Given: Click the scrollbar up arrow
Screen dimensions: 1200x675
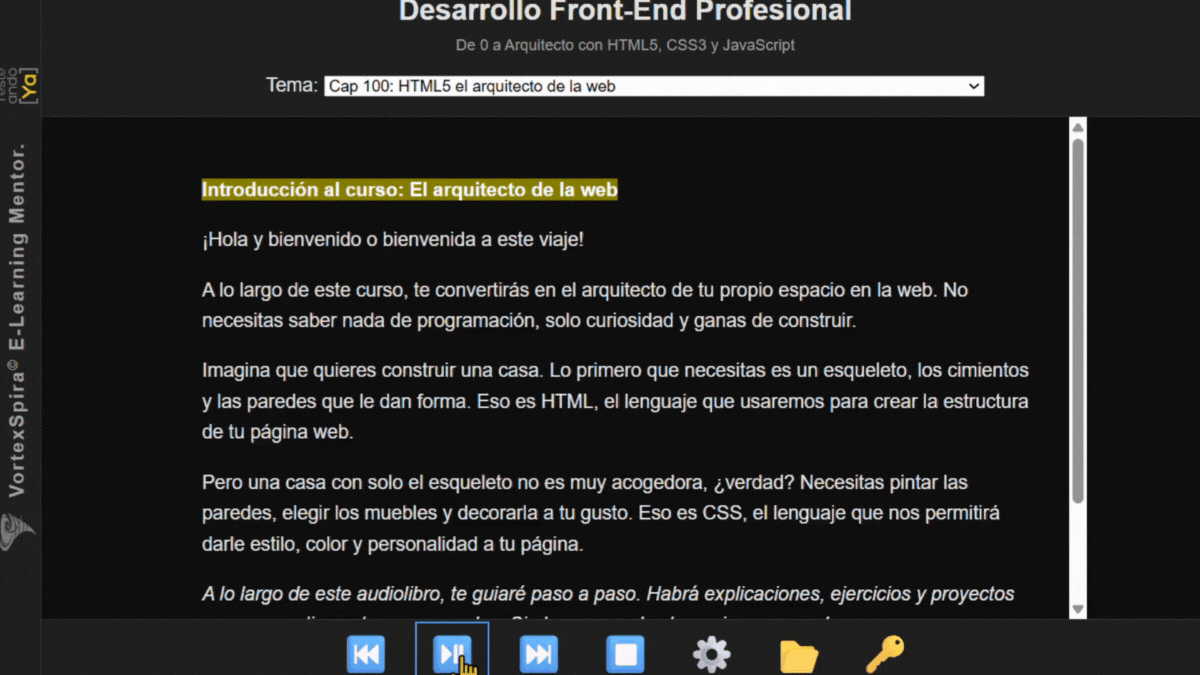Looking at the screenshot, I should click(x=1078, y=128).
